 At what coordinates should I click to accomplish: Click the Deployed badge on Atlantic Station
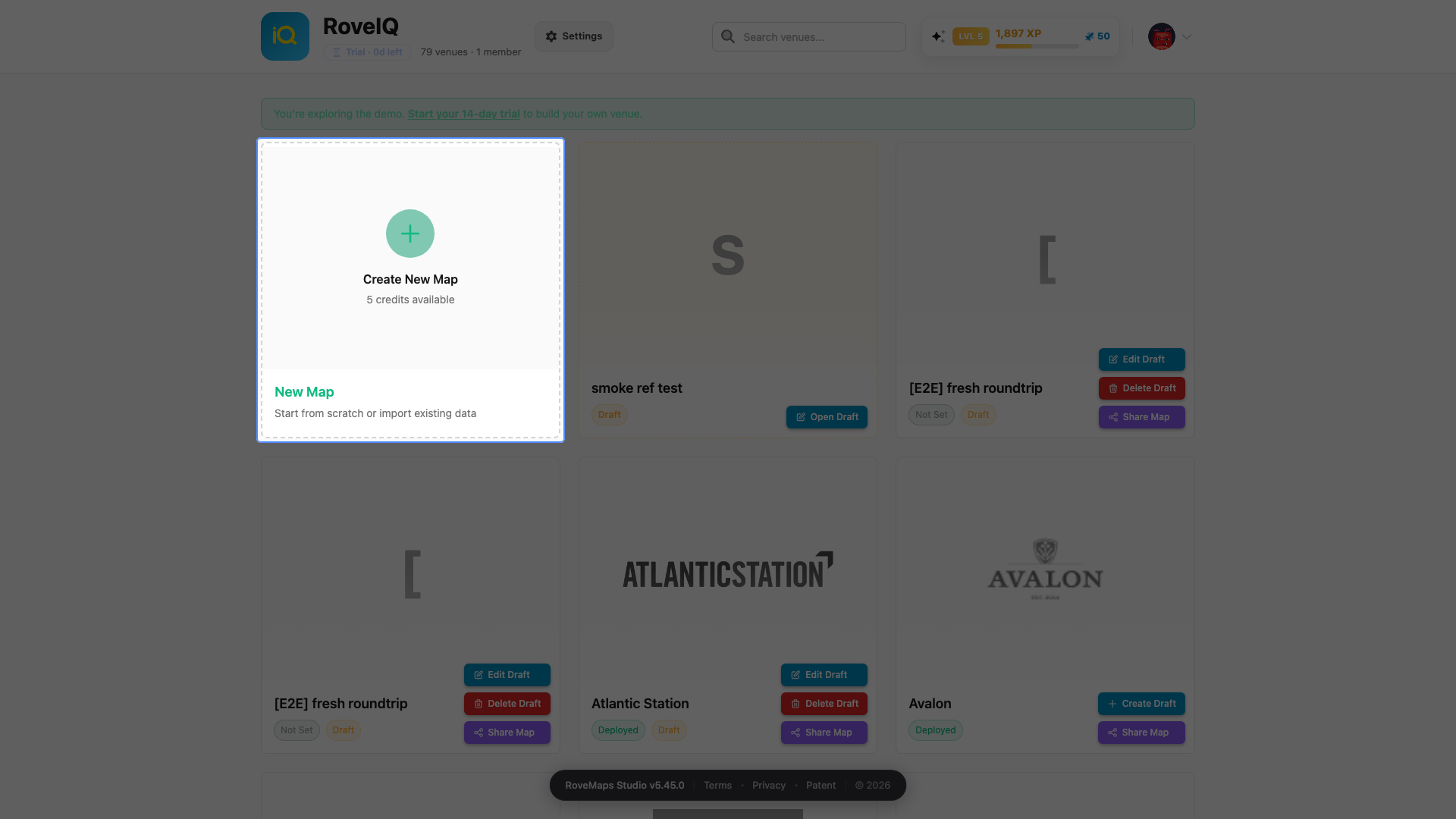coord(618,730)
